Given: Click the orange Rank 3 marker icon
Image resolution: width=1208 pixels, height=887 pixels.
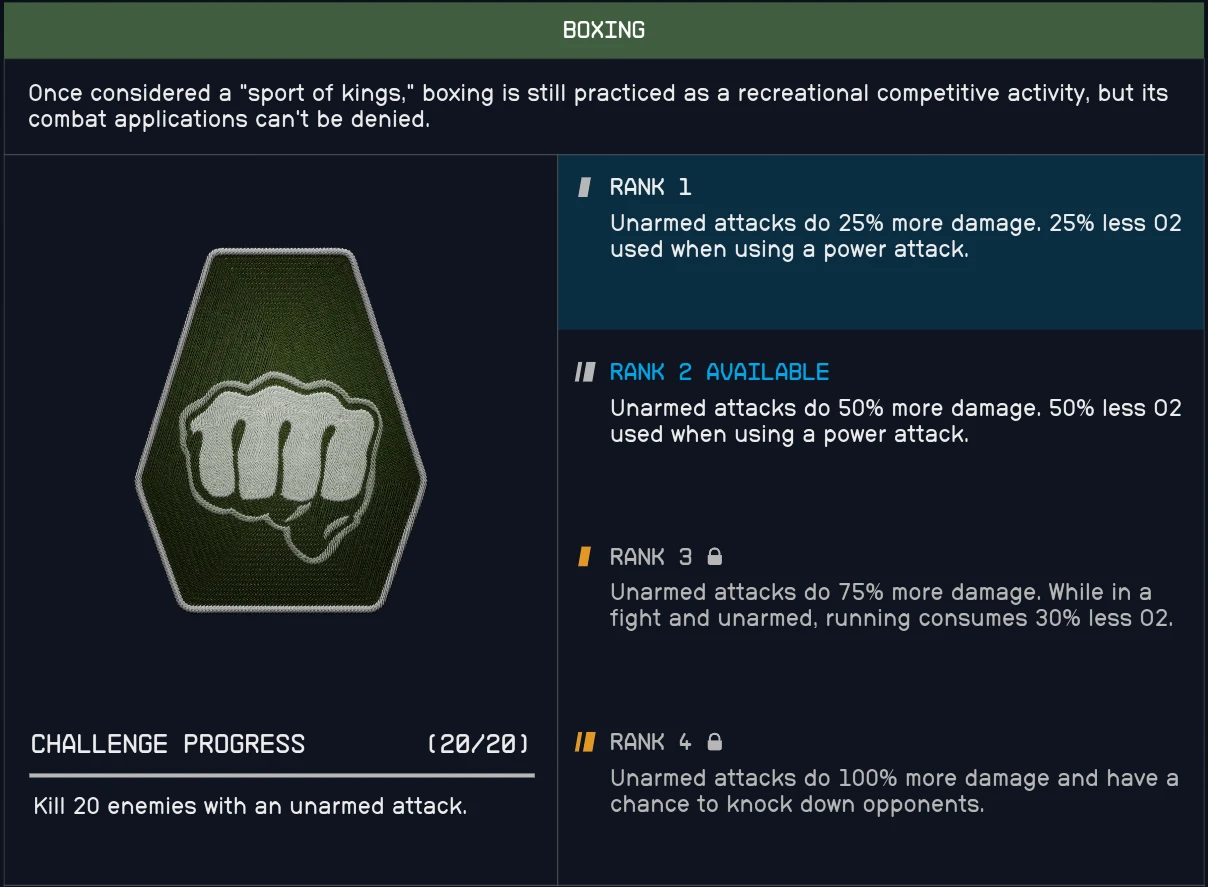Looking at the screenshot, I should coord(585,557).
